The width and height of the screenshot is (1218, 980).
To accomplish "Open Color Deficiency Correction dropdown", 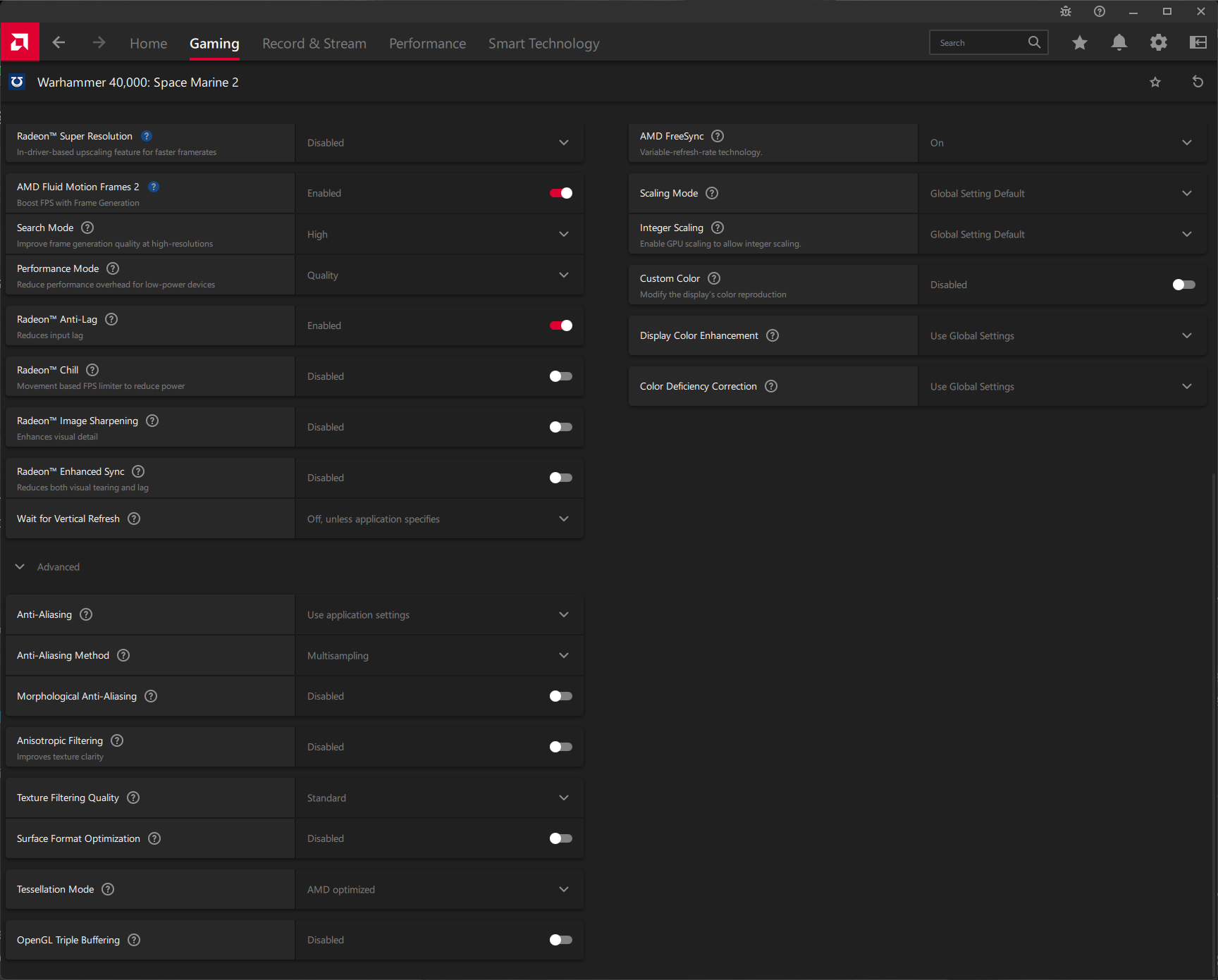I will (x=1063, y=387).
